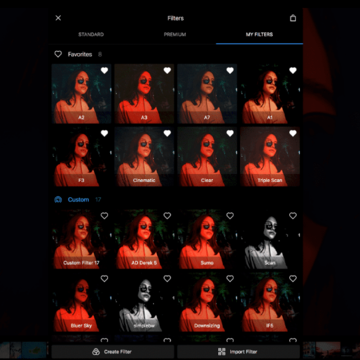Apply the A3 filter thumbnail
This screenshot has height=360, width=360.
pos(144,94)
